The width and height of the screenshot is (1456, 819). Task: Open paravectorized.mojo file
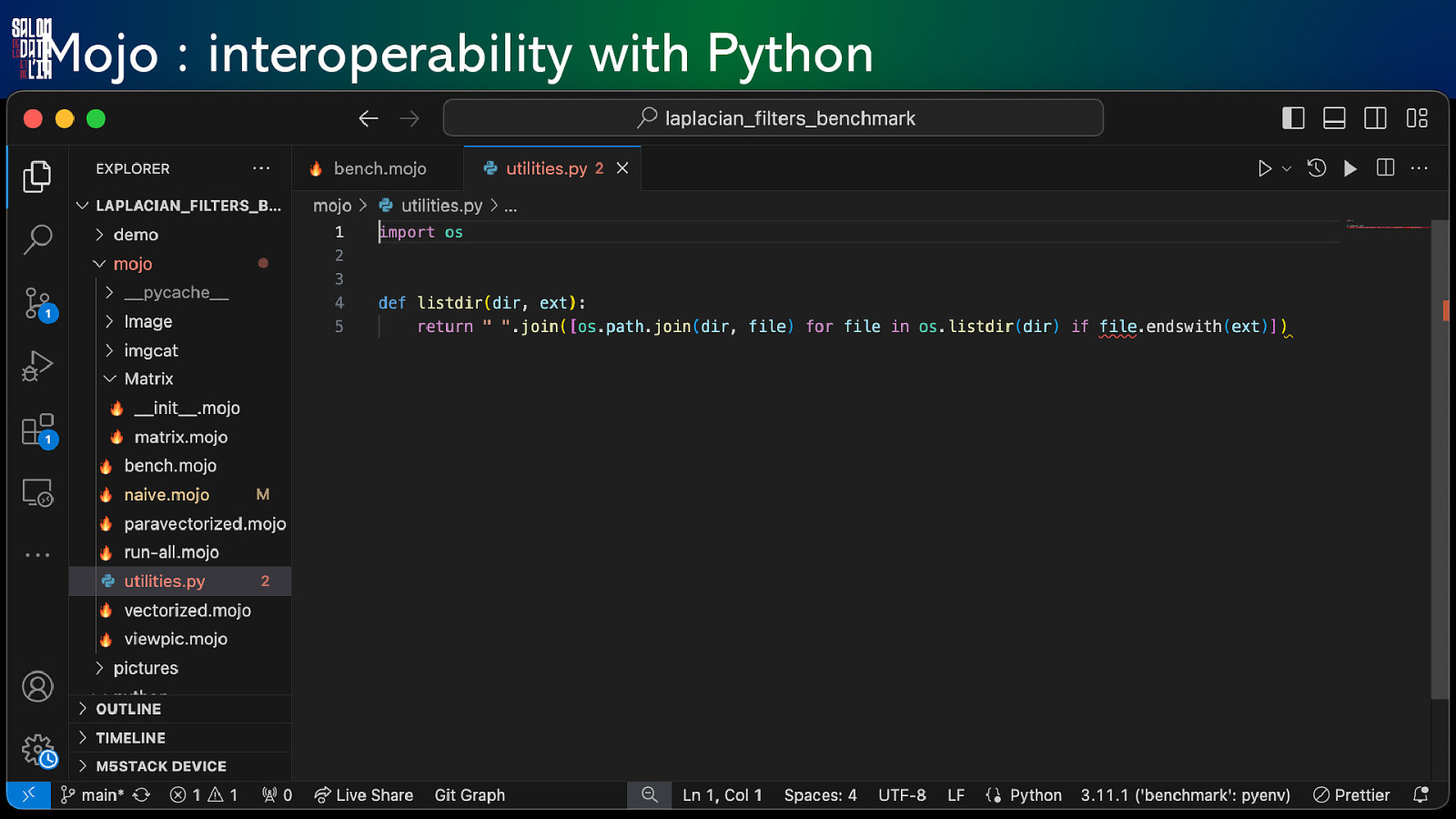180,524
